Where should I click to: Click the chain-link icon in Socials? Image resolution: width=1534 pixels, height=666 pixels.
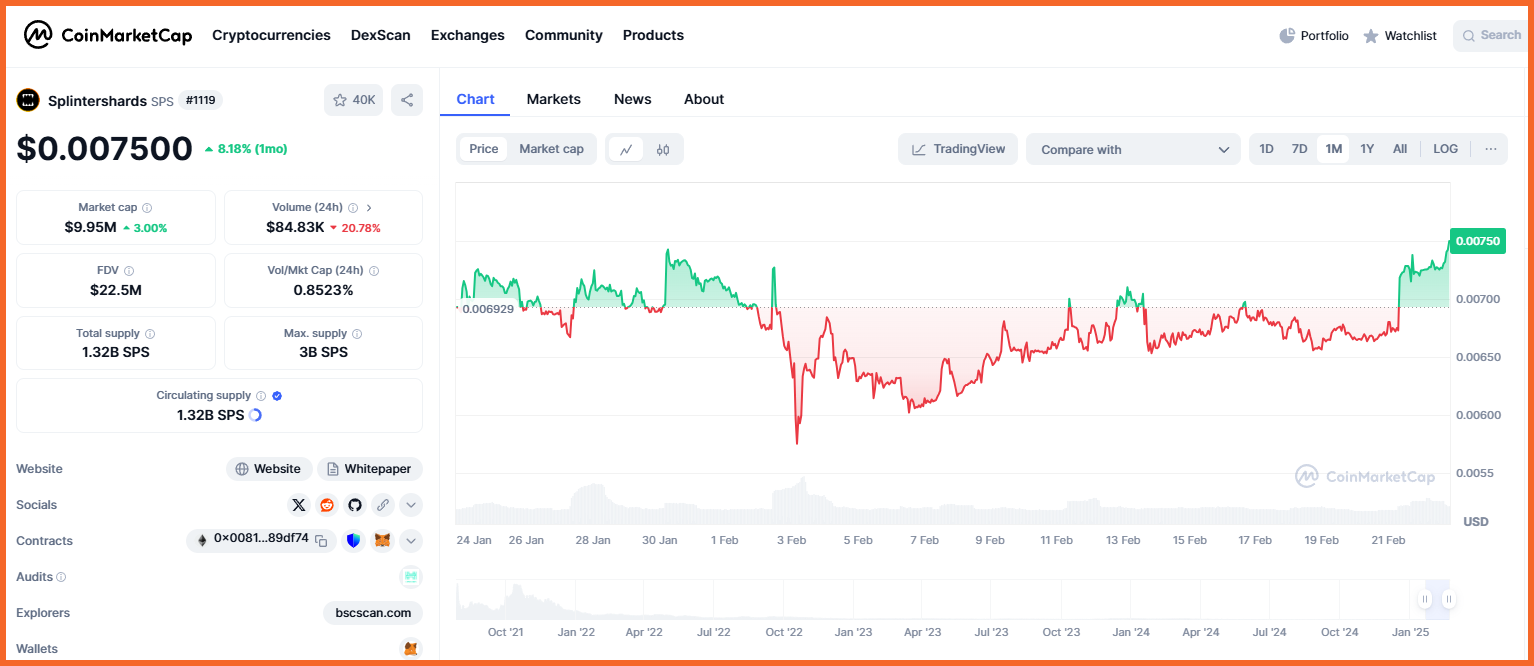click(383, 505)
